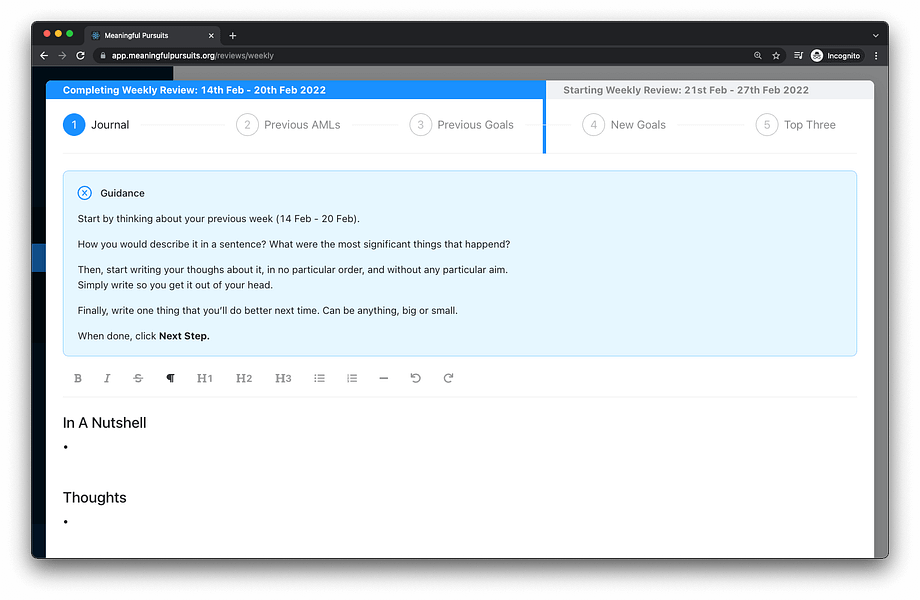Select step 3 Previous Goals
The height and width of the screenshot is (600, 920).
462,125
